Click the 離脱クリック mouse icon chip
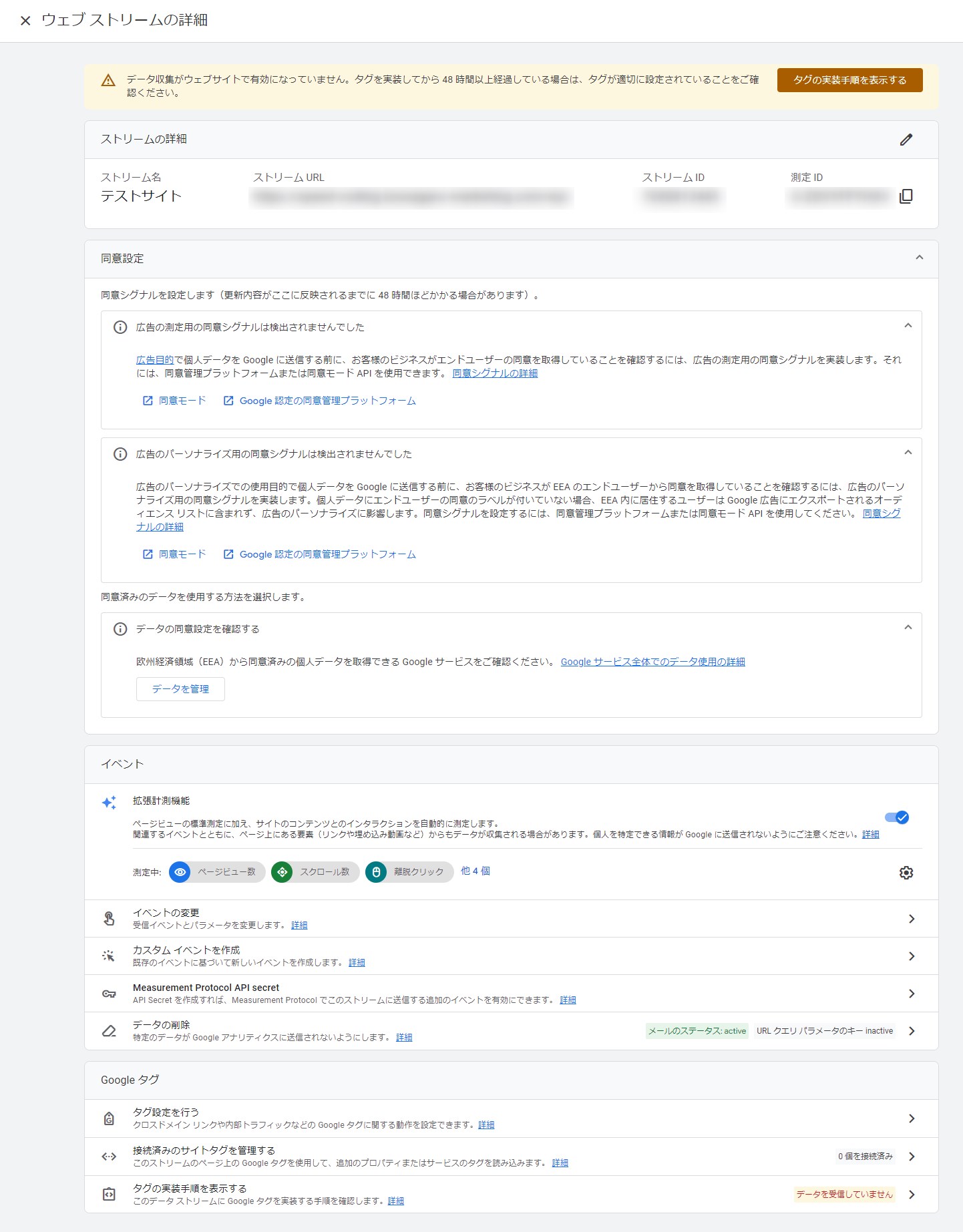The image size is (963, 1232). 376,872
